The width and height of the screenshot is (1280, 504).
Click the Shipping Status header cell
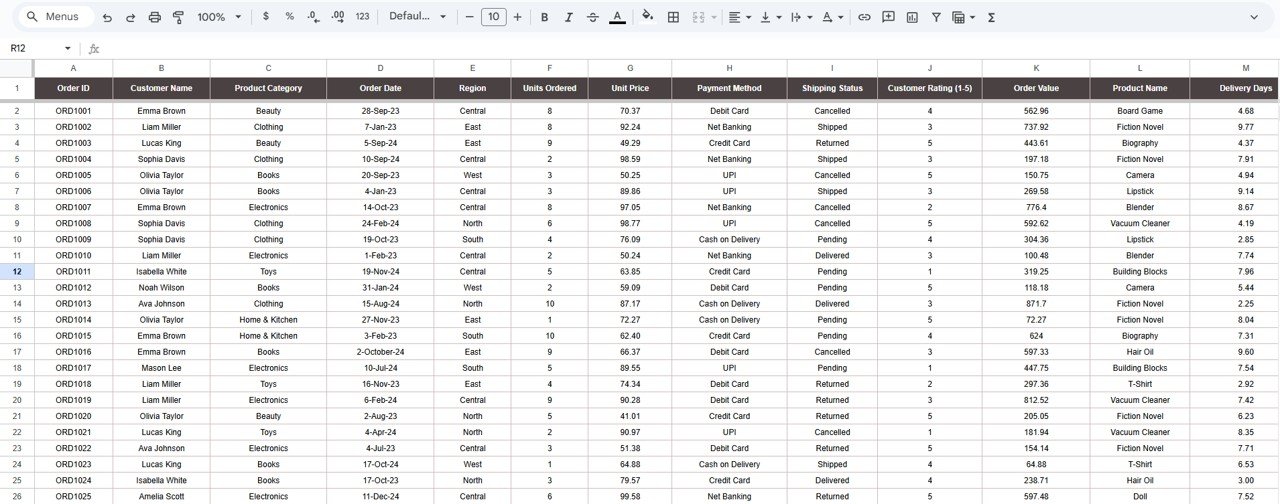click(832, 88)
